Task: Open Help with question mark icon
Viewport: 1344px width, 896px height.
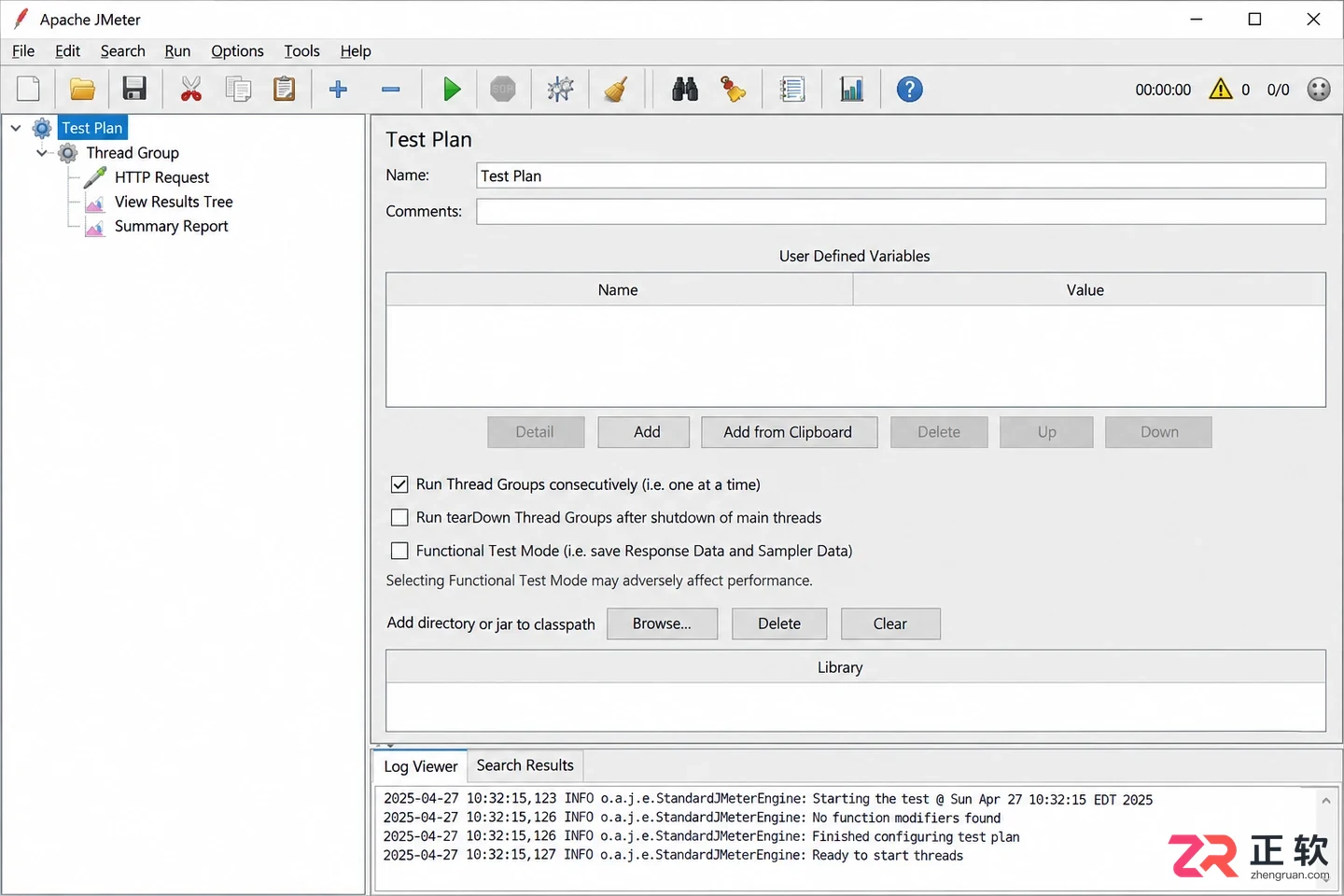Action: 910,90
